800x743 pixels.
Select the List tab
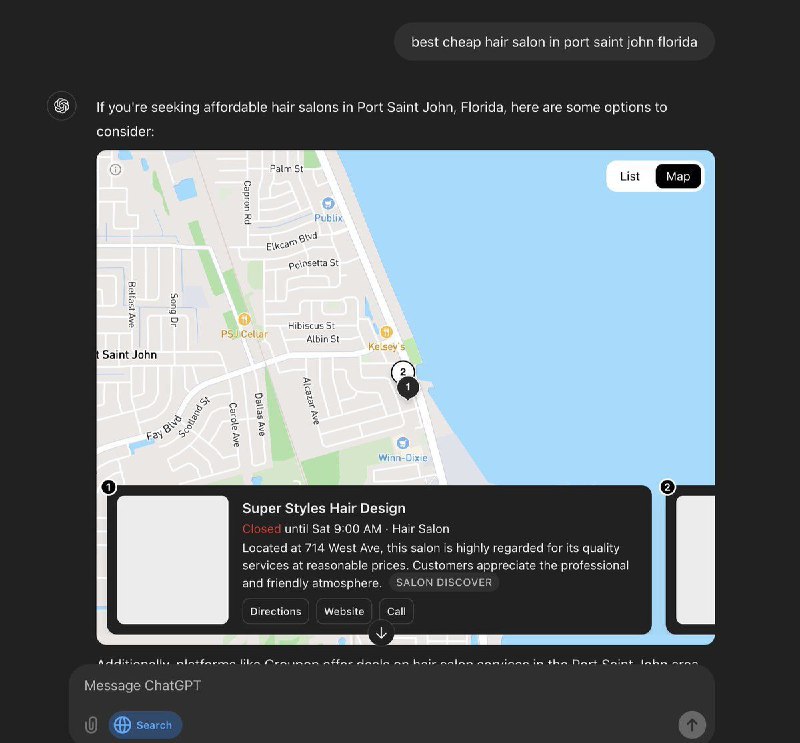point(629,176)
